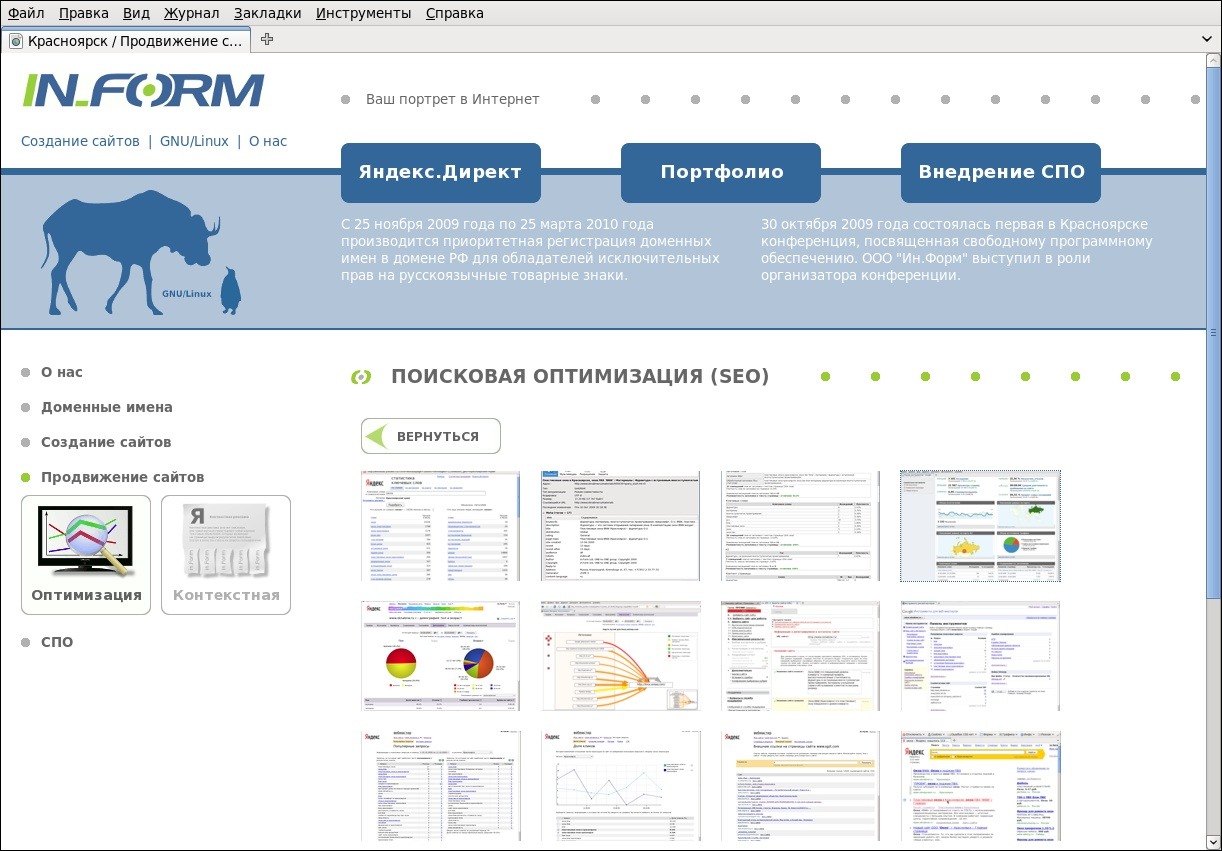Open the Инструменты menu
Image resolution: width=1222 pixels, height=851 pixels.
[x=363, y=13]
